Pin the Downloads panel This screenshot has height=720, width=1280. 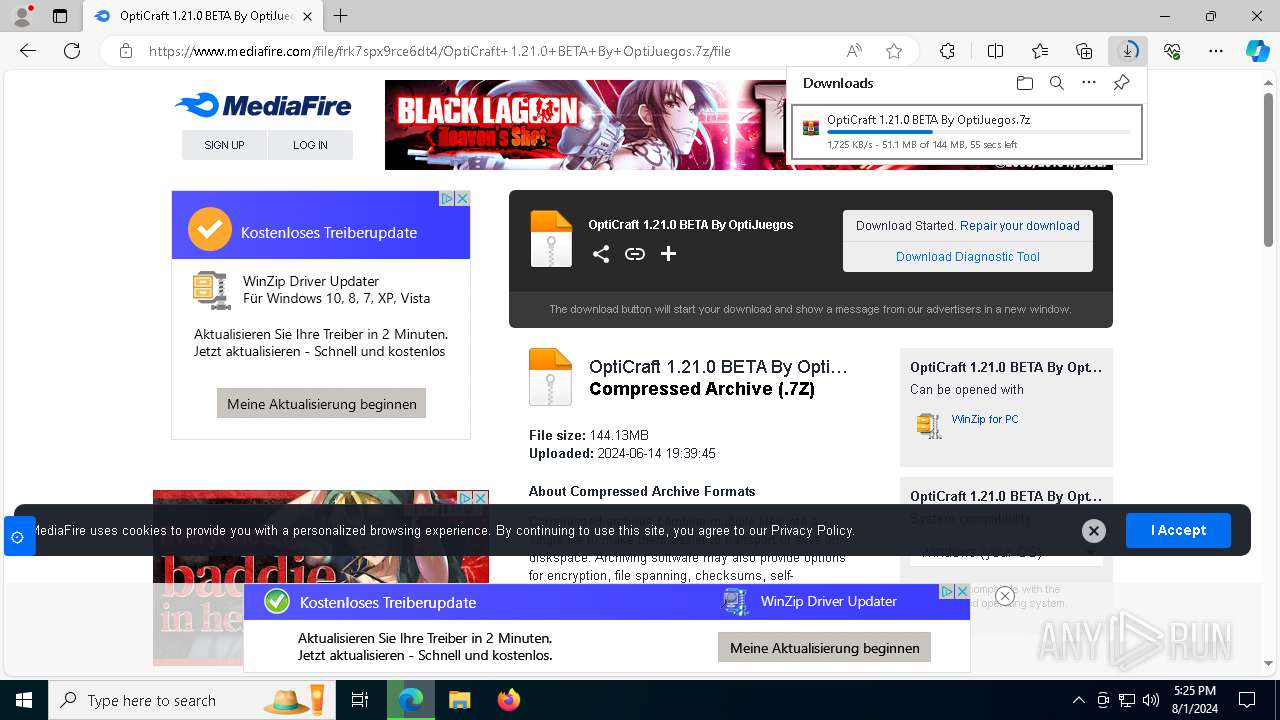pyautogui.click(x=1121, y=83)
